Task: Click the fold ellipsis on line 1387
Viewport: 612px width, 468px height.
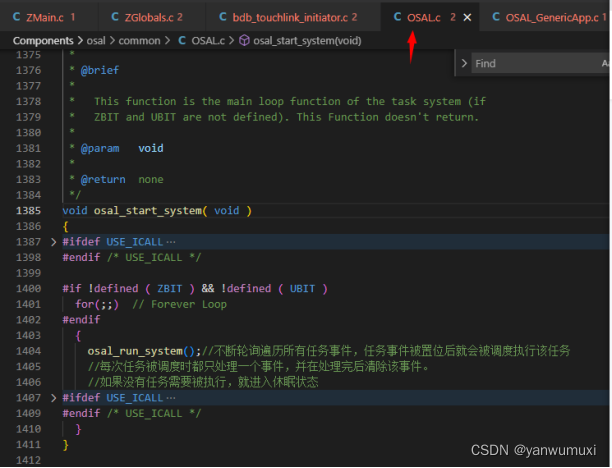Action: [x=171, y=242]
